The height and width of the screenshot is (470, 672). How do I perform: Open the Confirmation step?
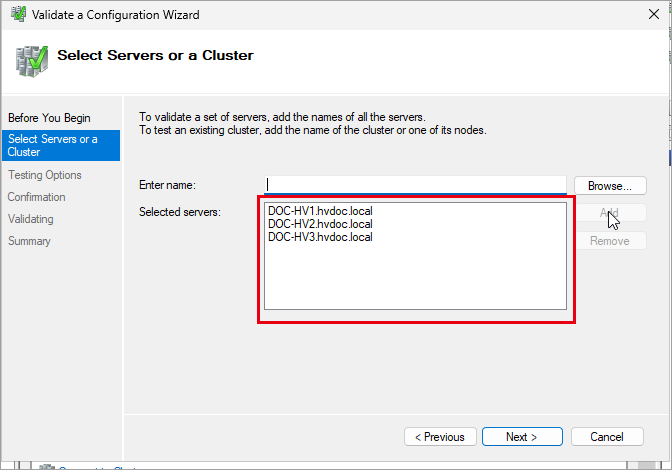[37, 197]
